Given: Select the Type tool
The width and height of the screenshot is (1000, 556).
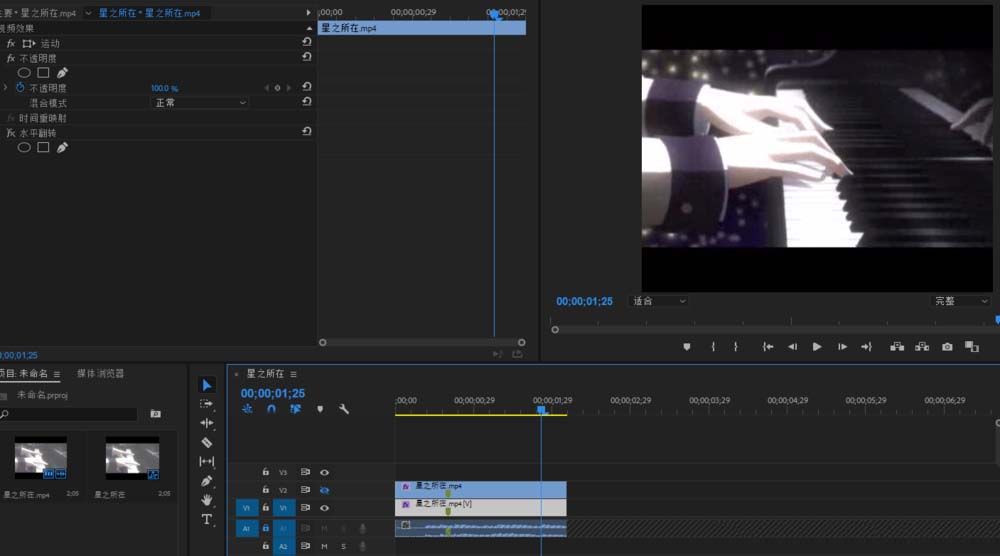Looking at the screenshot, I should click(x=207, y=519).
